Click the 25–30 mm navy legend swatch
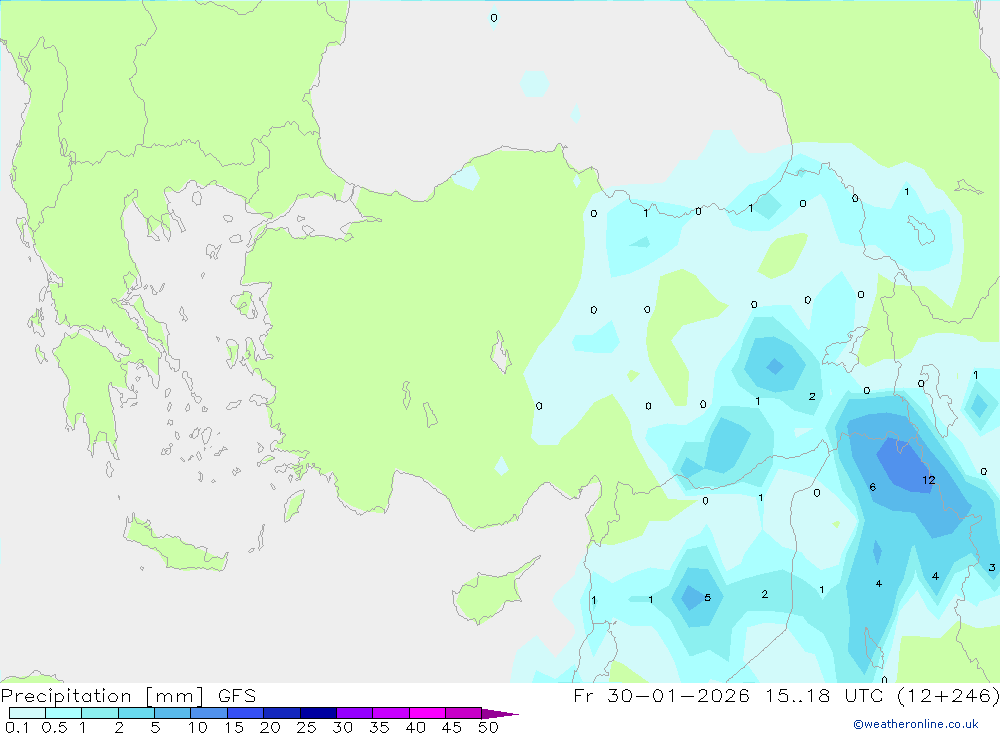 coord(318,713)
